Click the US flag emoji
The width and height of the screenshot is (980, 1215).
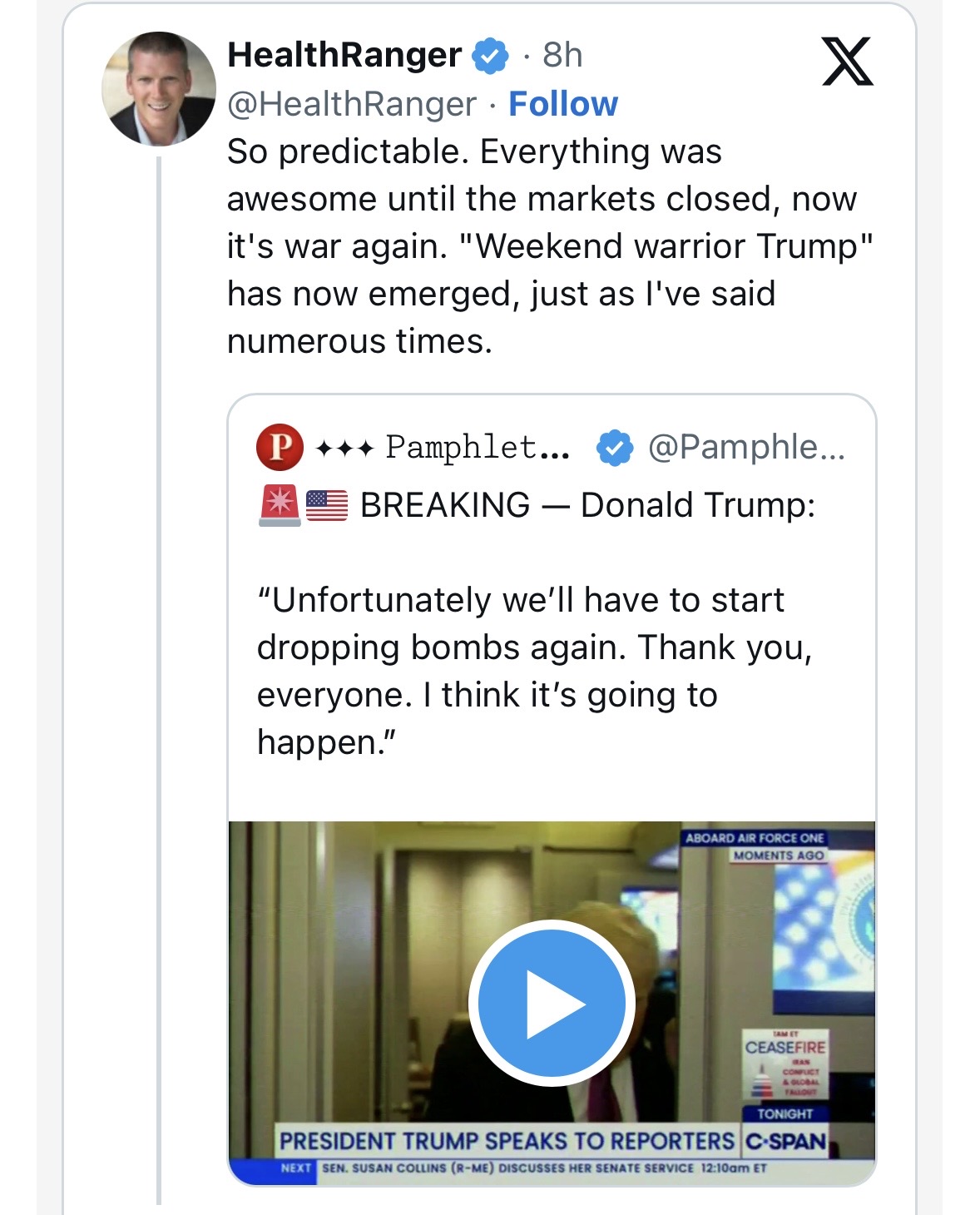click(327, 506)
